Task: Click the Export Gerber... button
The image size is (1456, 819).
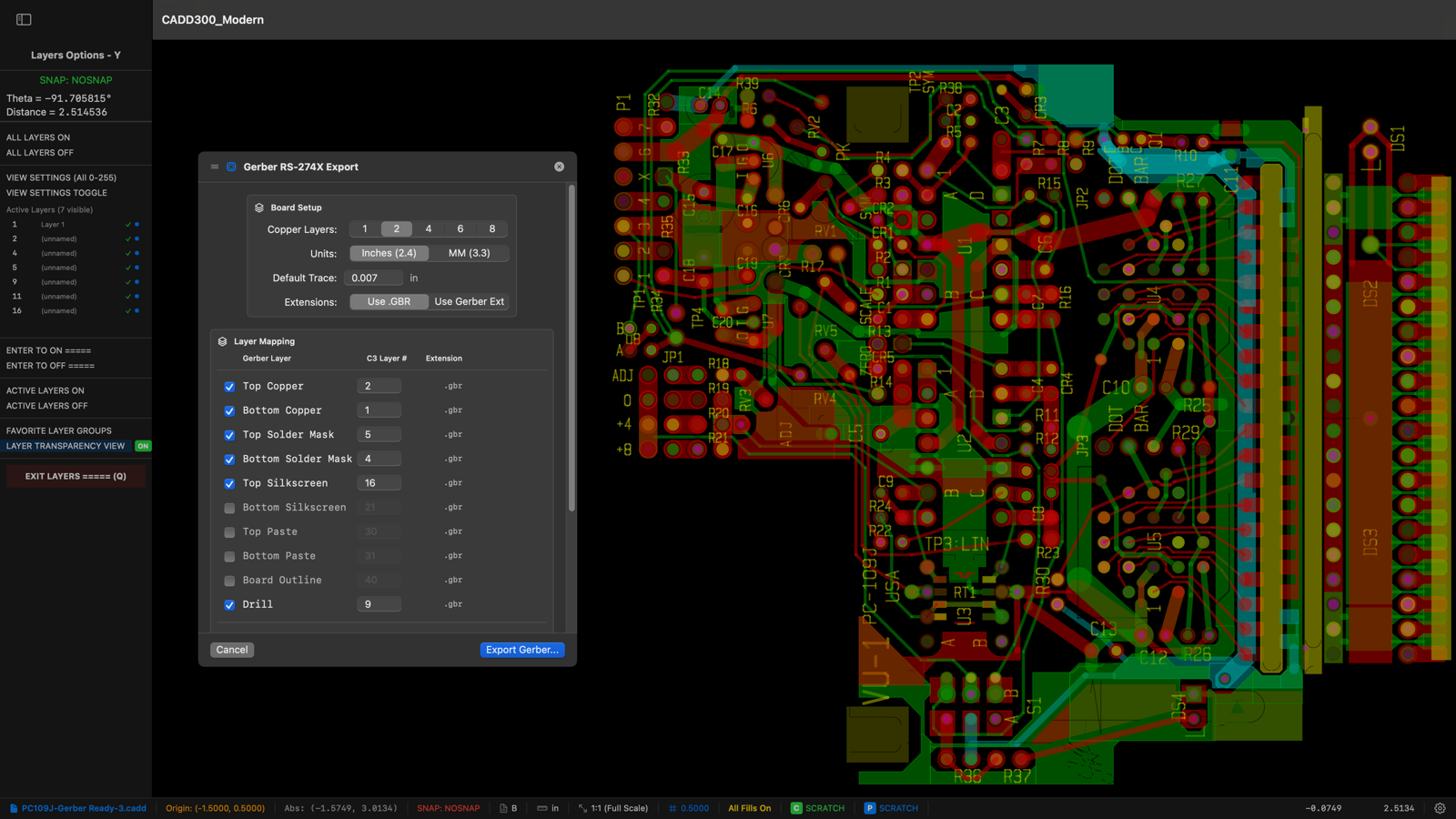Action: (x=522, y=650)
